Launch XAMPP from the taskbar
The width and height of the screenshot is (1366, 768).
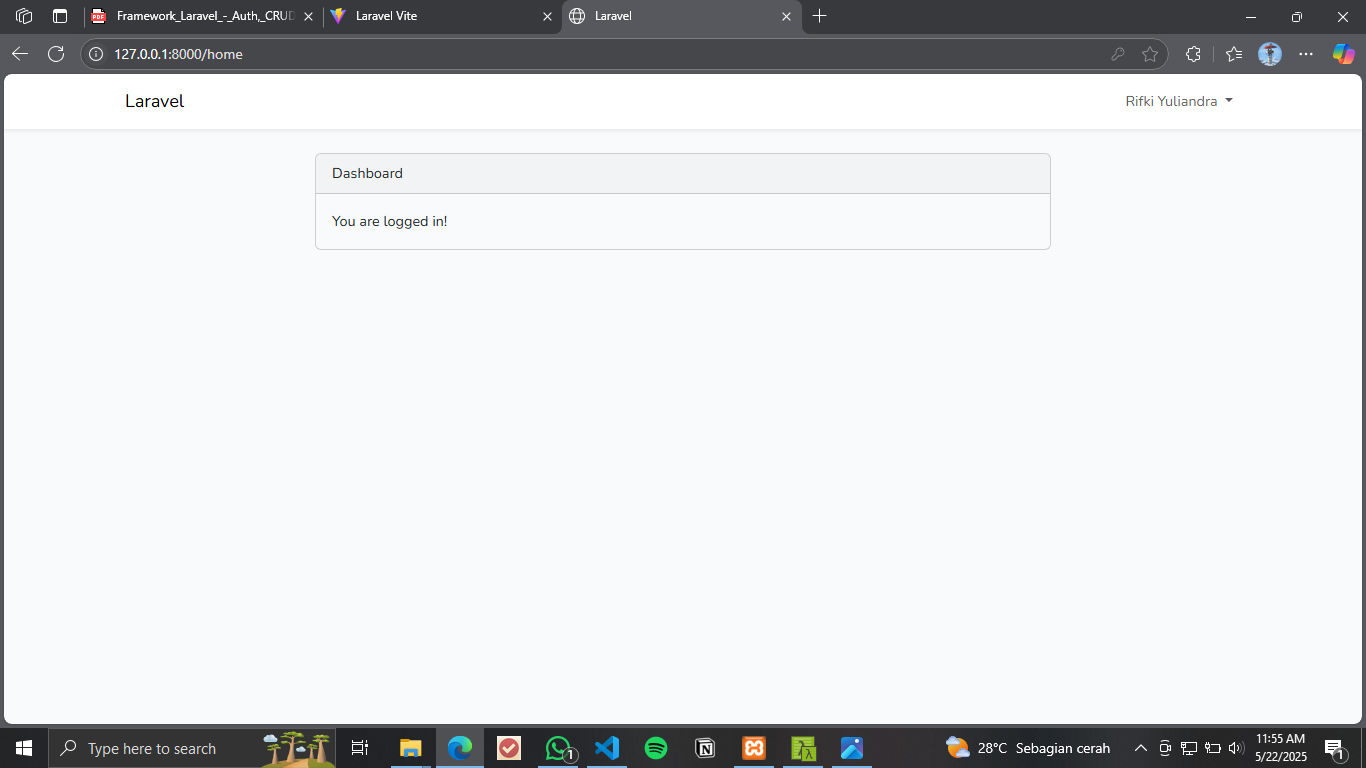(754, 748)
